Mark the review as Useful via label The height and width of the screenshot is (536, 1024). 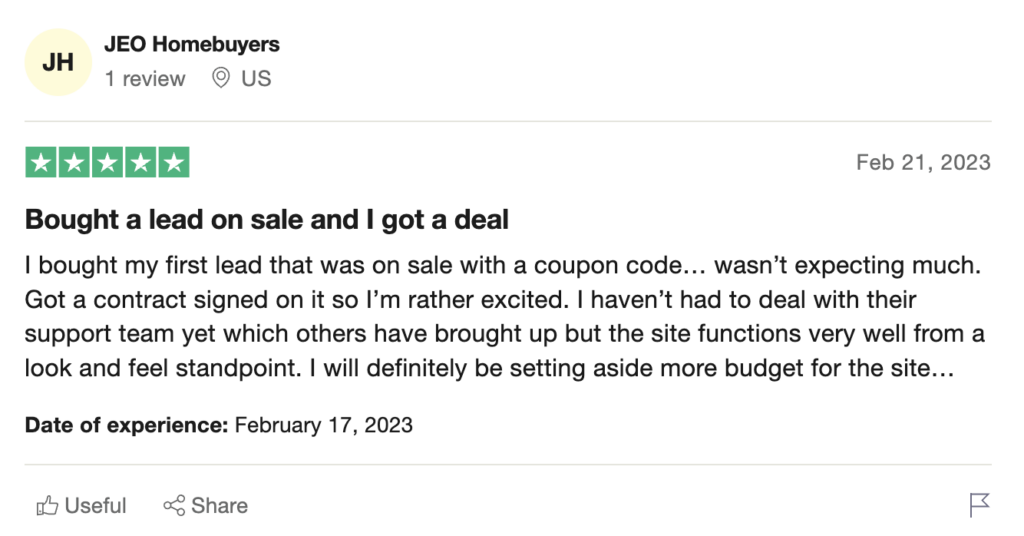coord(96,506)
